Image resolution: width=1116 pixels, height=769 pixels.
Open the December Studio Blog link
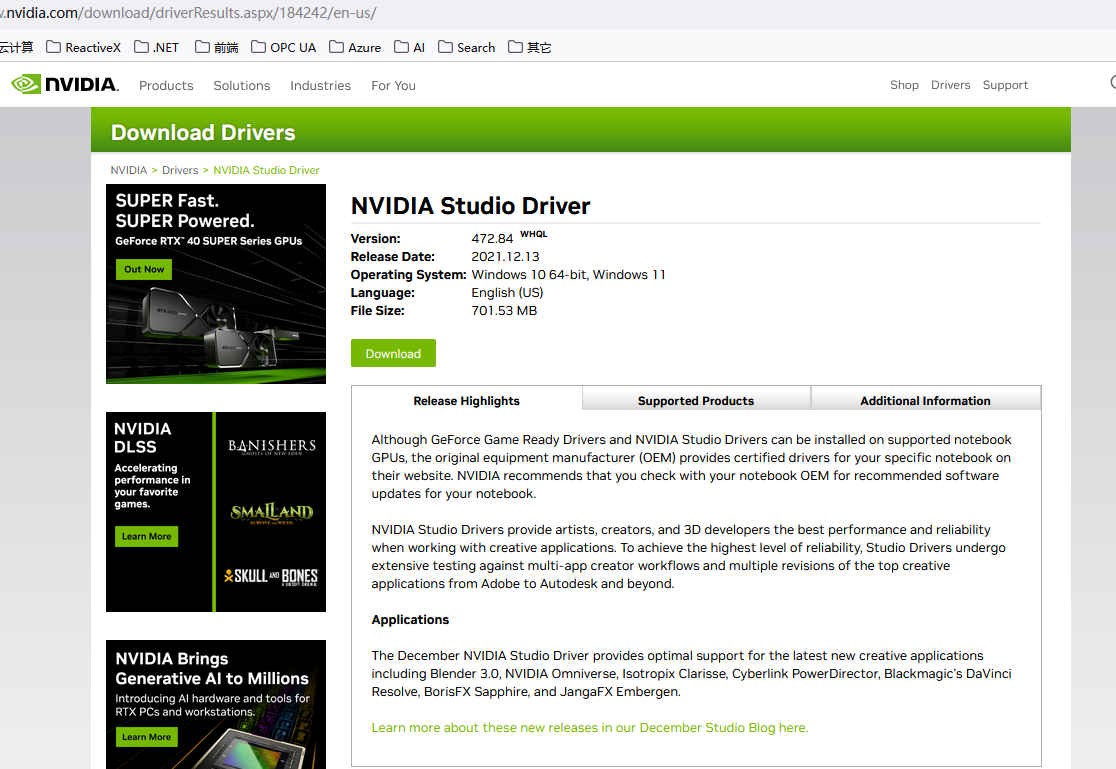(589, 728)
